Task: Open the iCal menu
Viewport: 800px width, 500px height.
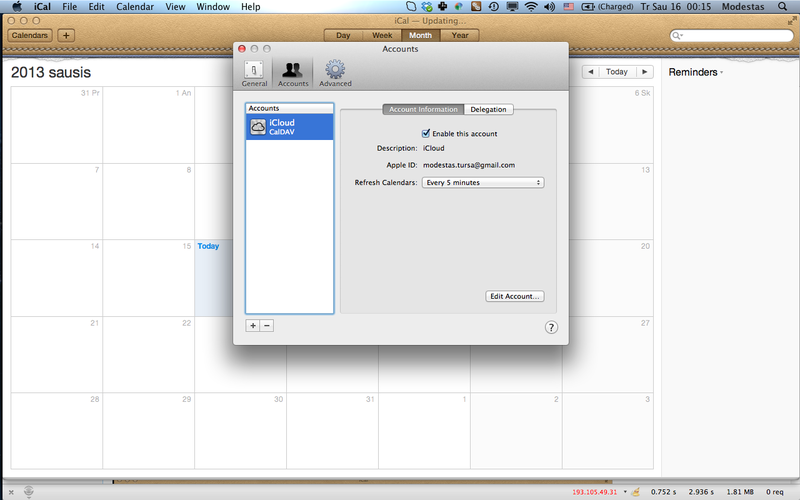Action: (42, 7)
